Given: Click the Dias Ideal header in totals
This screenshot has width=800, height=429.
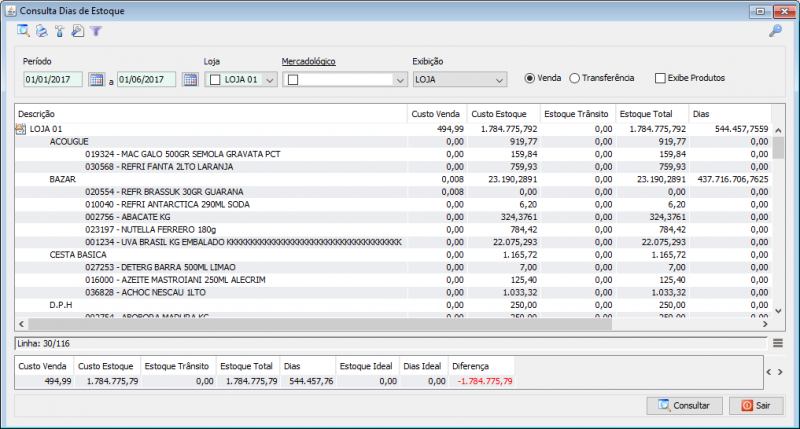Looking at the screenshot, I should click(422, 366).
